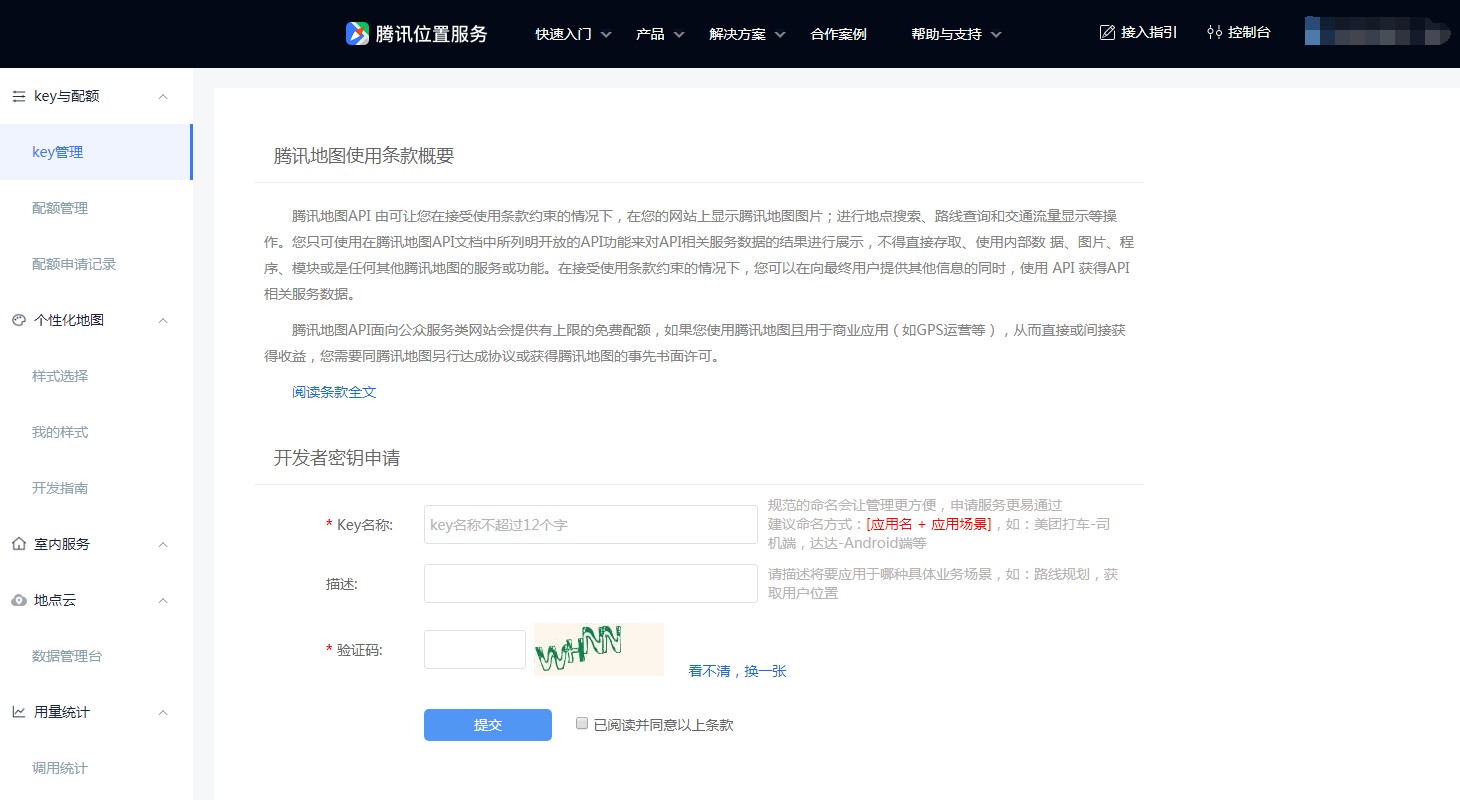Click the blurred user account area
Screen dimensions: 1460x800
click(x=1378, y=31)
